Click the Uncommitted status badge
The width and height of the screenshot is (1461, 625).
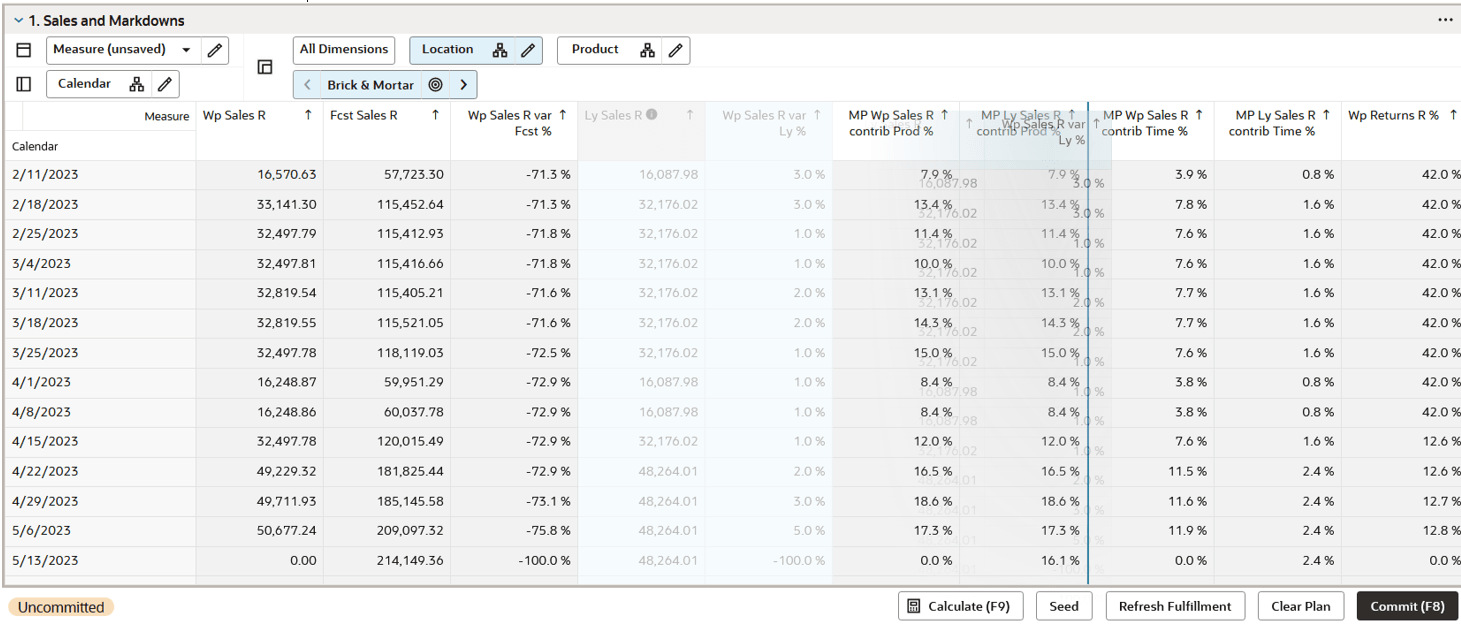pyautogui.click(x=60, y=606)
